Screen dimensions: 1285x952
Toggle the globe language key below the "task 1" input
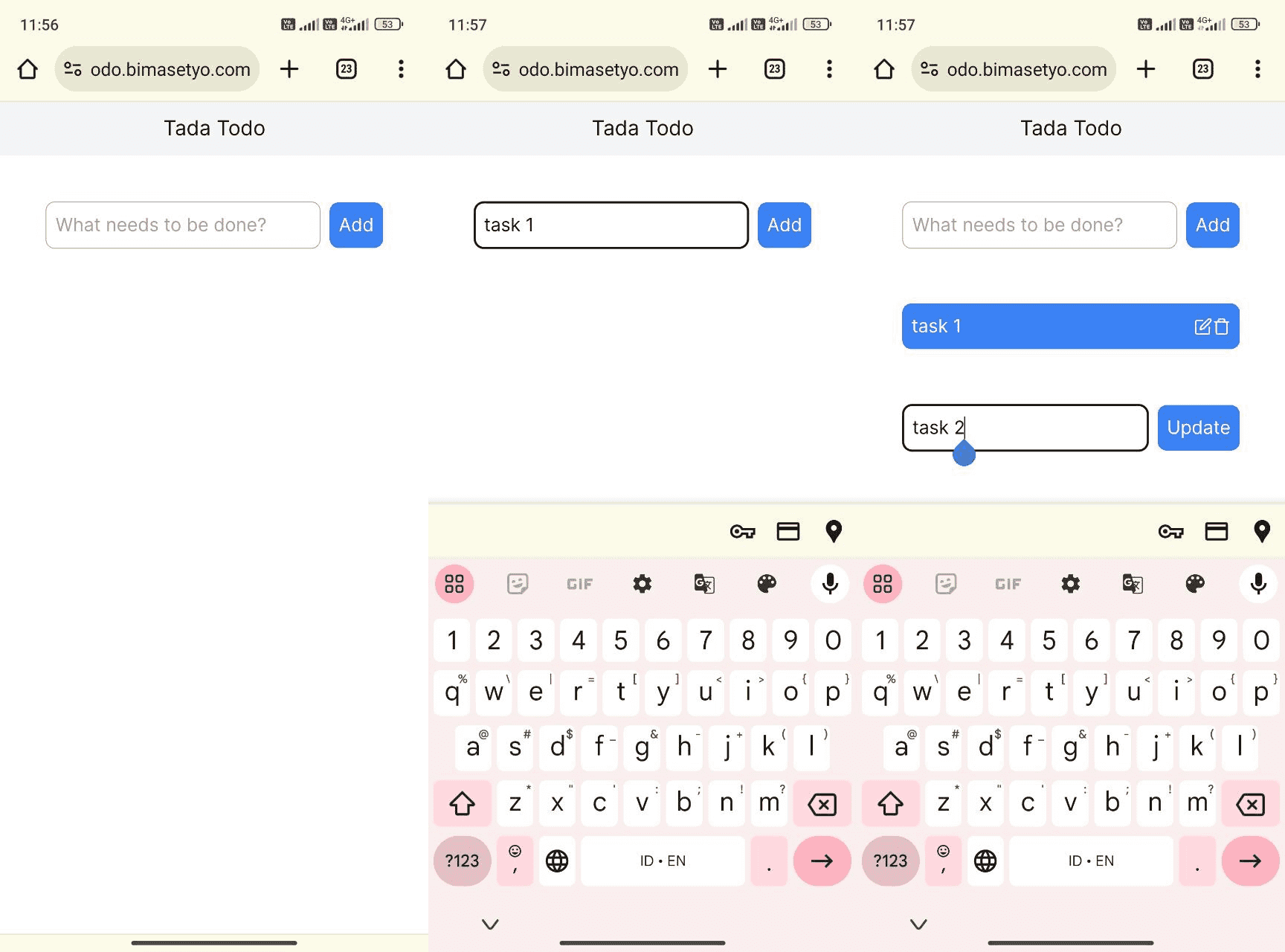[x=557, y=861]
